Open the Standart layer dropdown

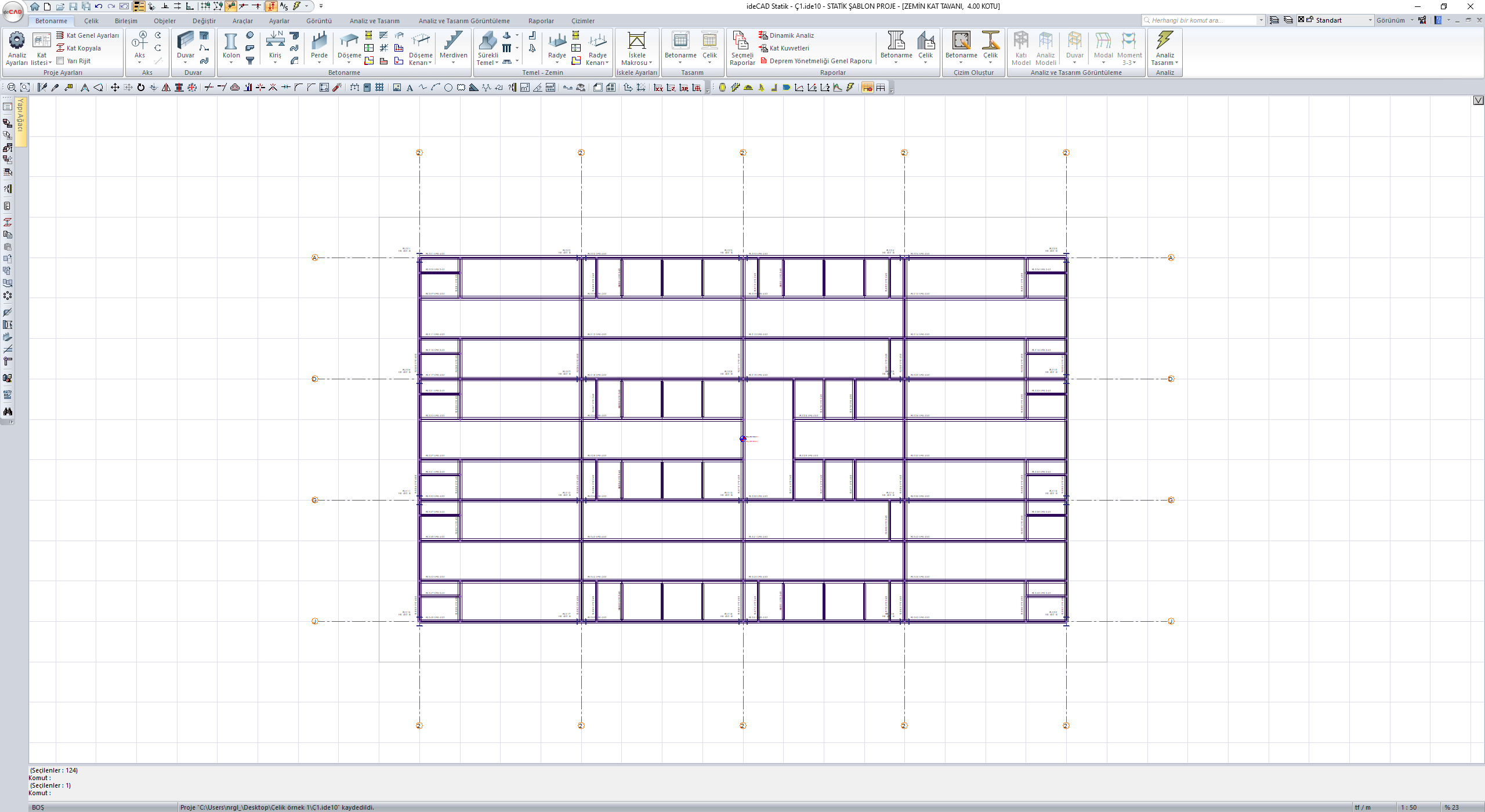(x=1370, y=20)
